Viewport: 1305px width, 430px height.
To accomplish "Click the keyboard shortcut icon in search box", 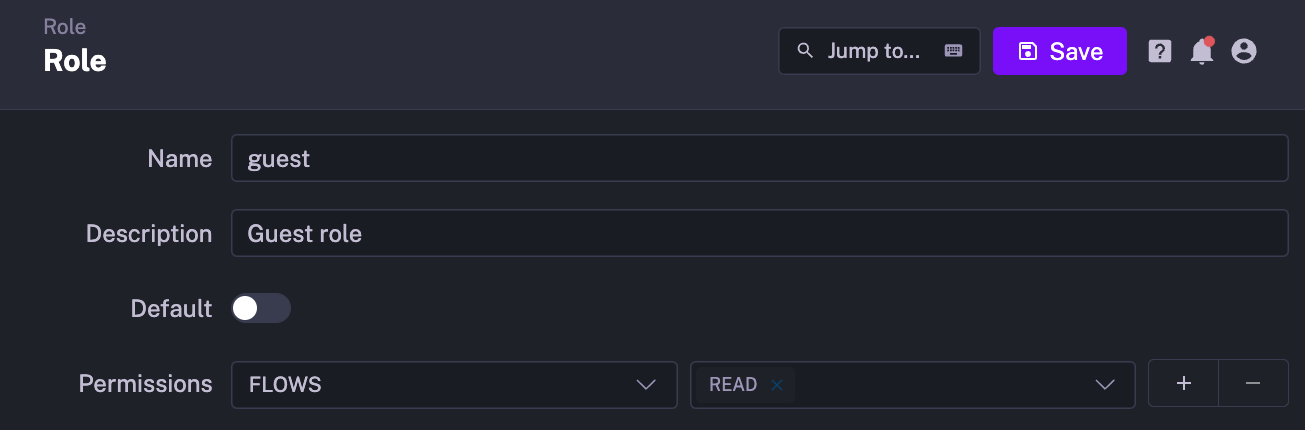I will click(x=953, y=51).
